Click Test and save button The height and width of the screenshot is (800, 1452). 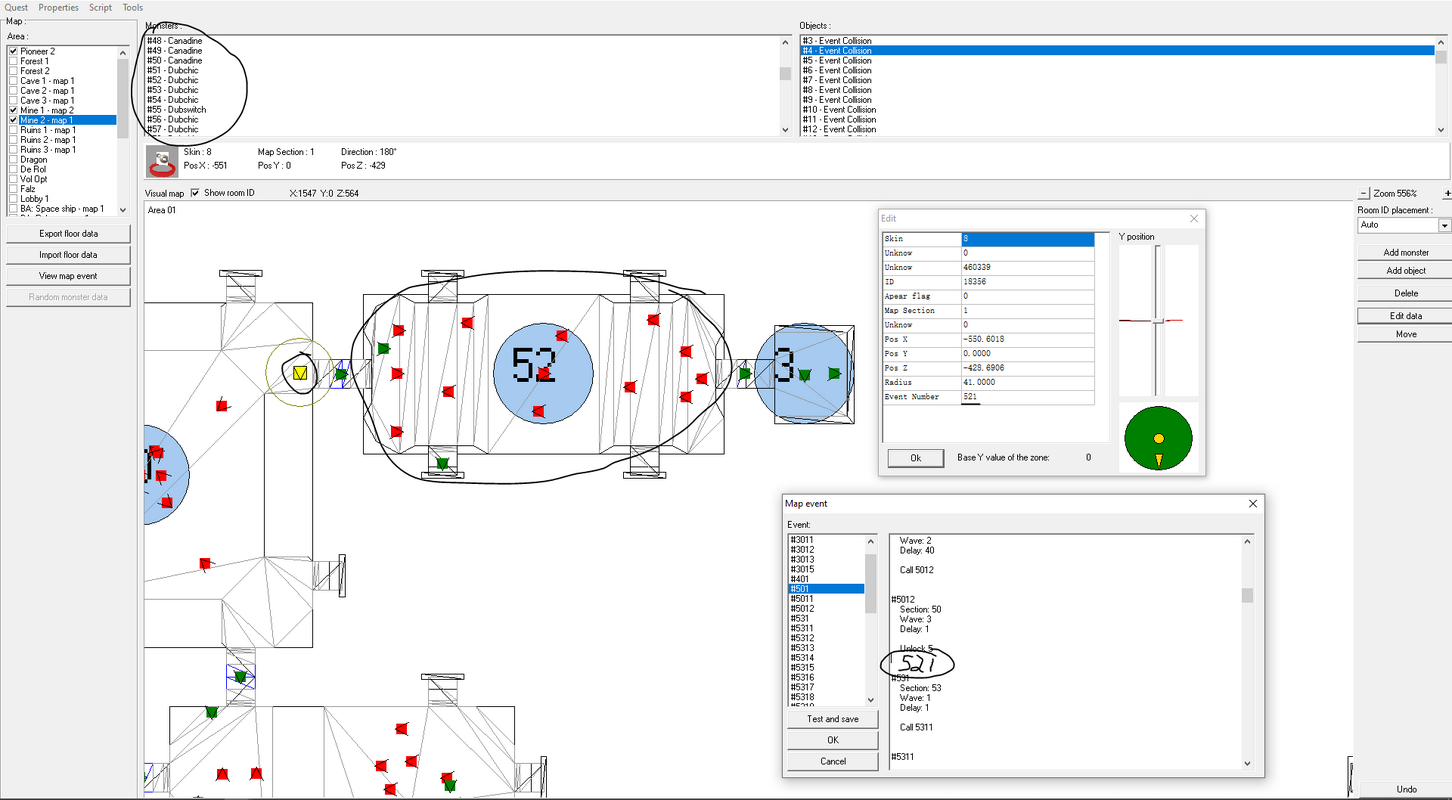(x=833, y=719)
